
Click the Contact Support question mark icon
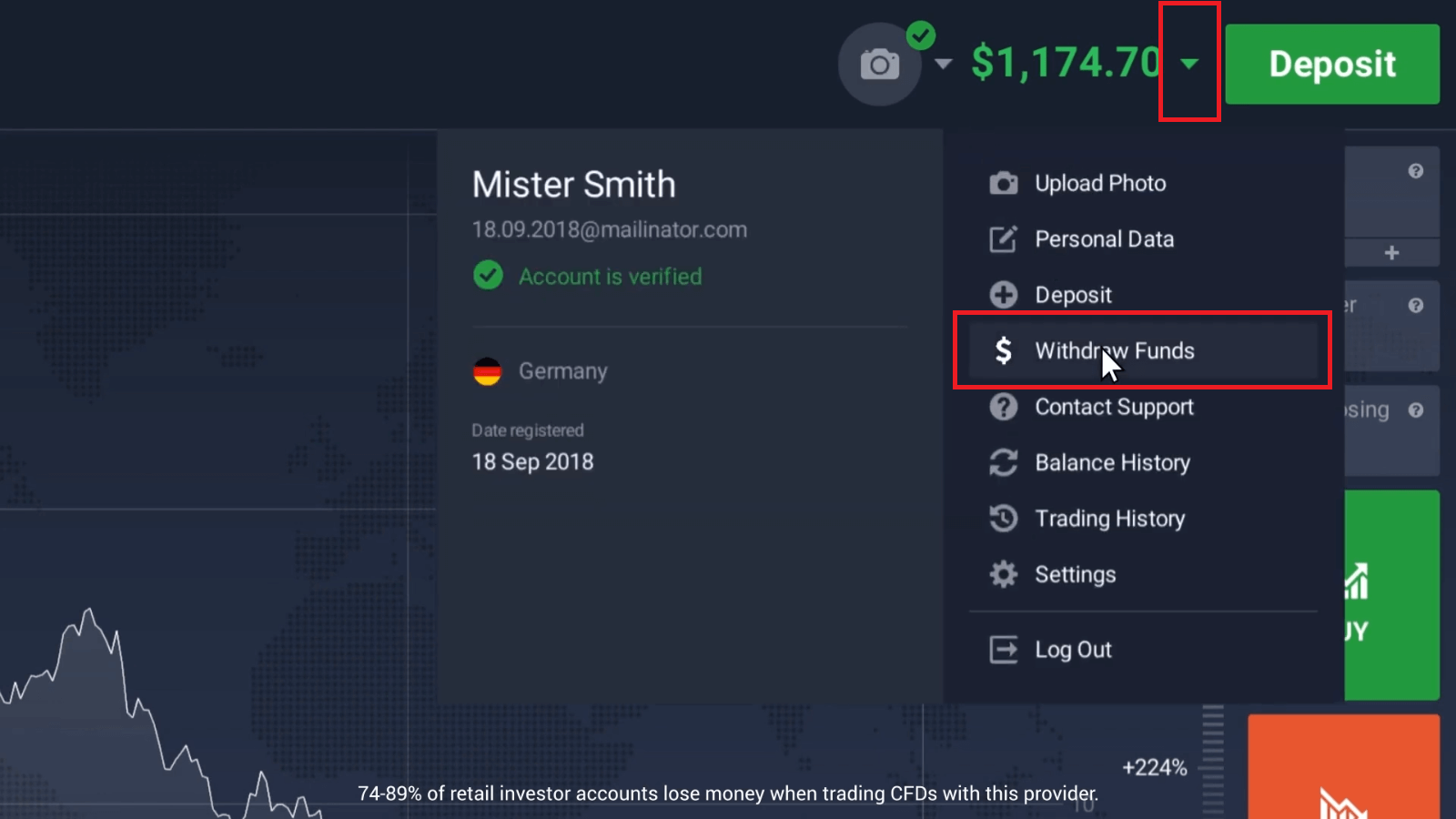[x=1003, y=407]
